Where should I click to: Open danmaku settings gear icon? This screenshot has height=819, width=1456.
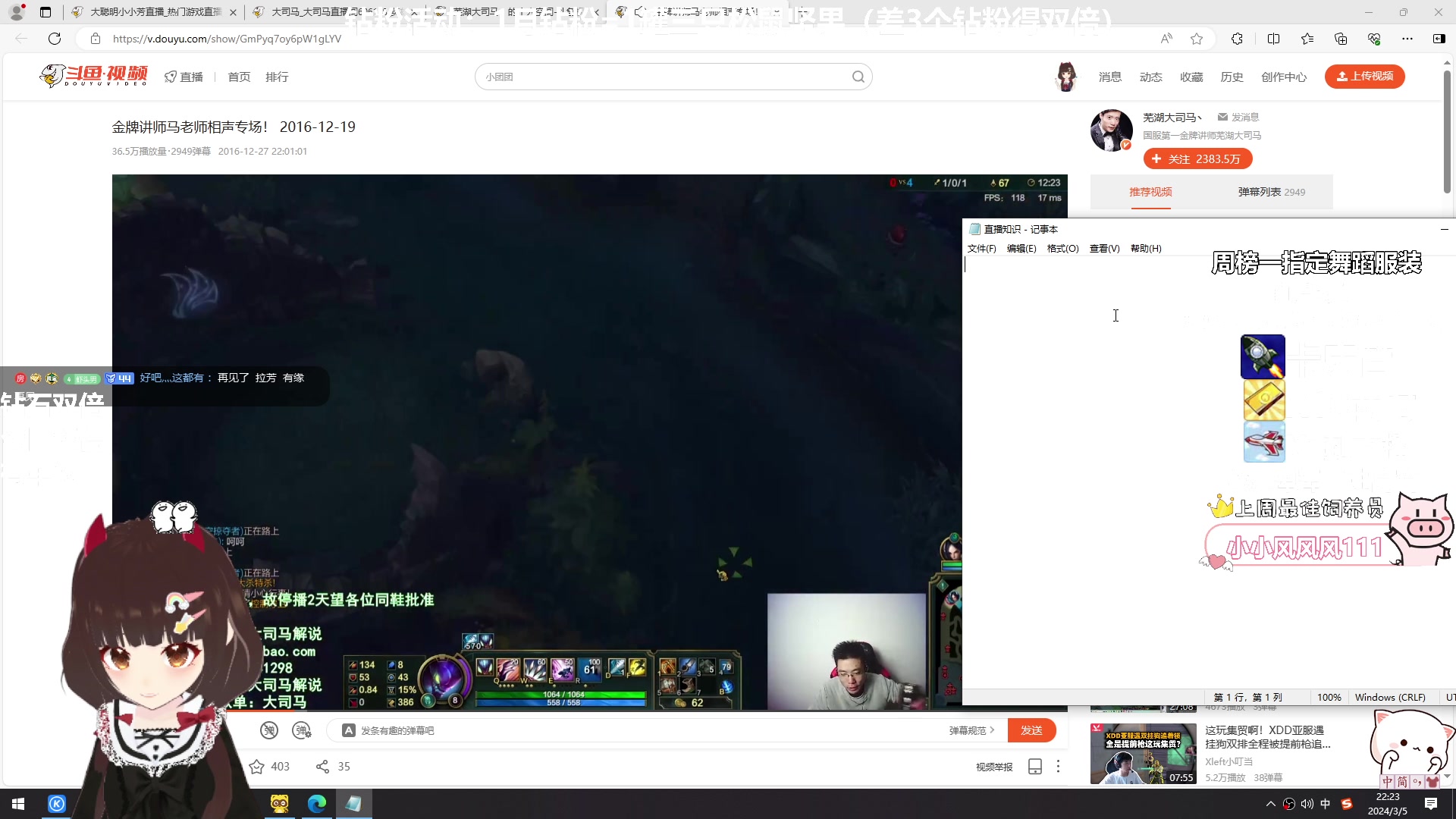pyautogui.click(x=302, y=730)
